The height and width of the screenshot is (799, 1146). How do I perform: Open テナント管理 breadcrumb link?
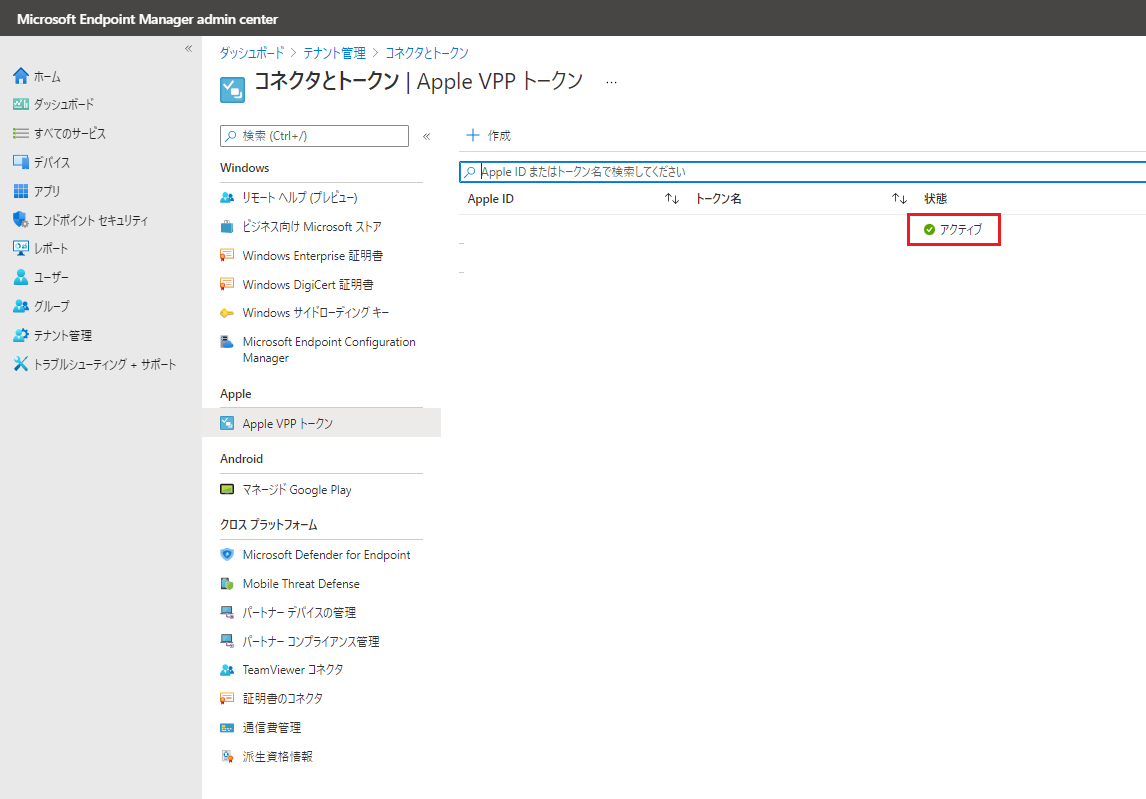334,53
